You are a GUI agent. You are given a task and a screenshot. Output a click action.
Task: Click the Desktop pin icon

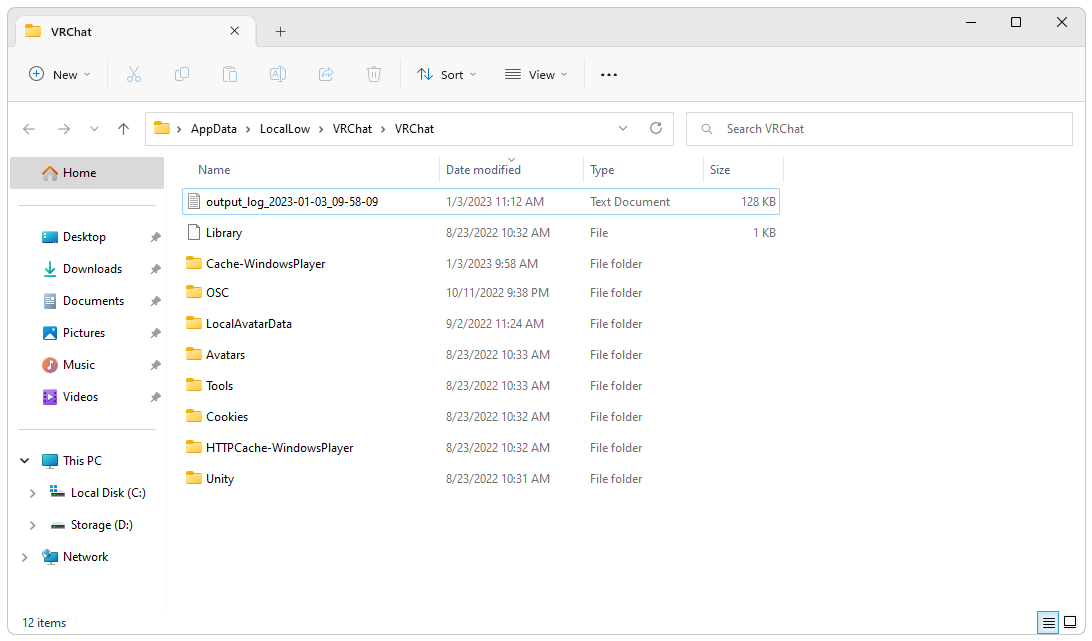click(155, 237)
